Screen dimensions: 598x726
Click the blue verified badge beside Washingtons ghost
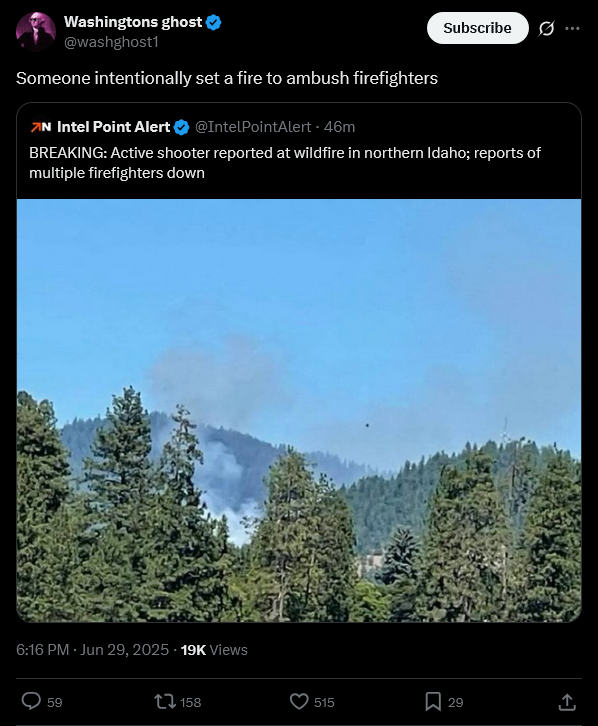213,22
